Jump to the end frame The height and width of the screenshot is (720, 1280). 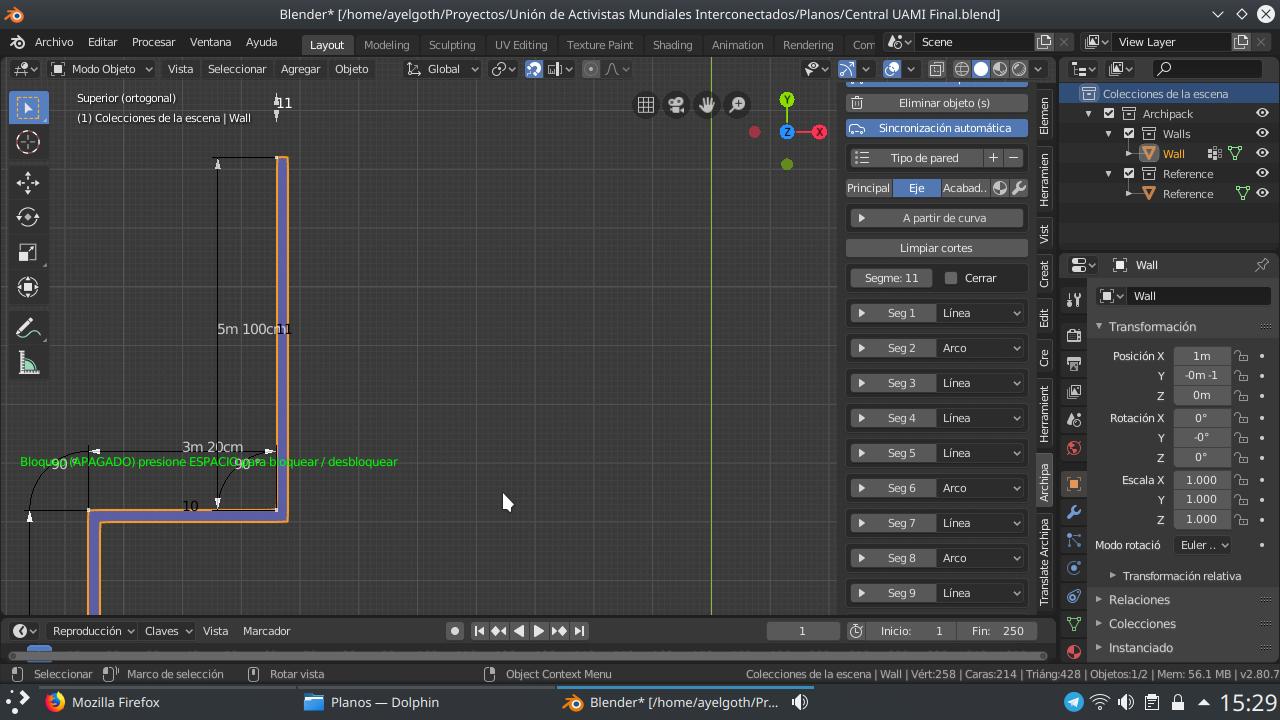(x=579, y=631)
